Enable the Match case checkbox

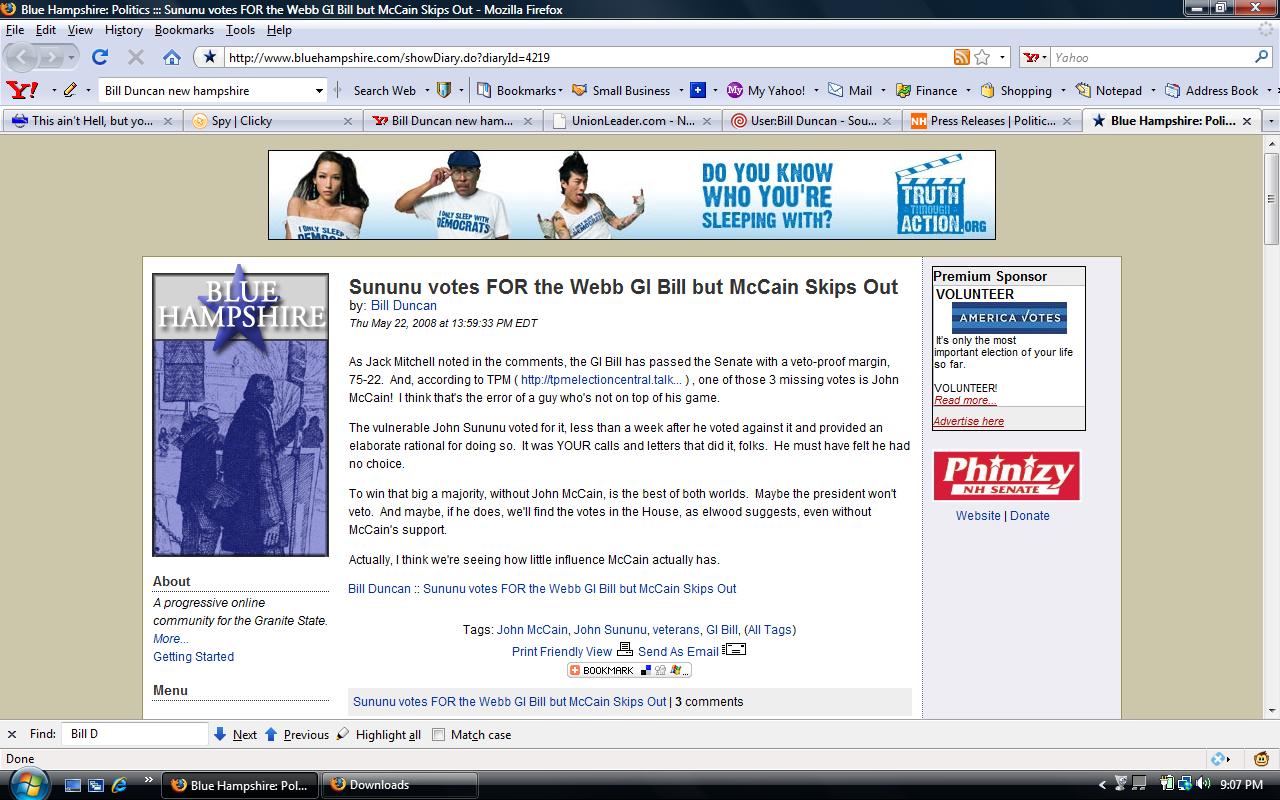pyautogui.click(x=438, y=734)
